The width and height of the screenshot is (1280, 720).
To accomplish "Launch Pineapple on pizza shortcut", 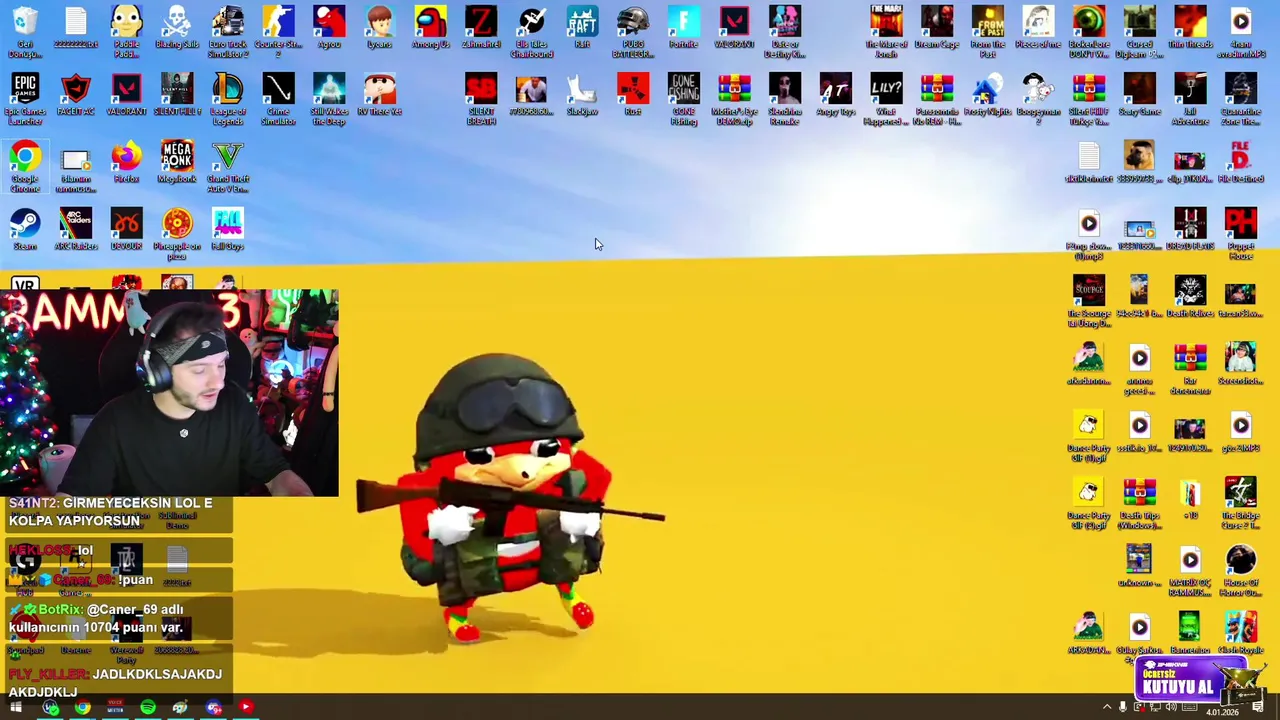I will coord(177,234).
